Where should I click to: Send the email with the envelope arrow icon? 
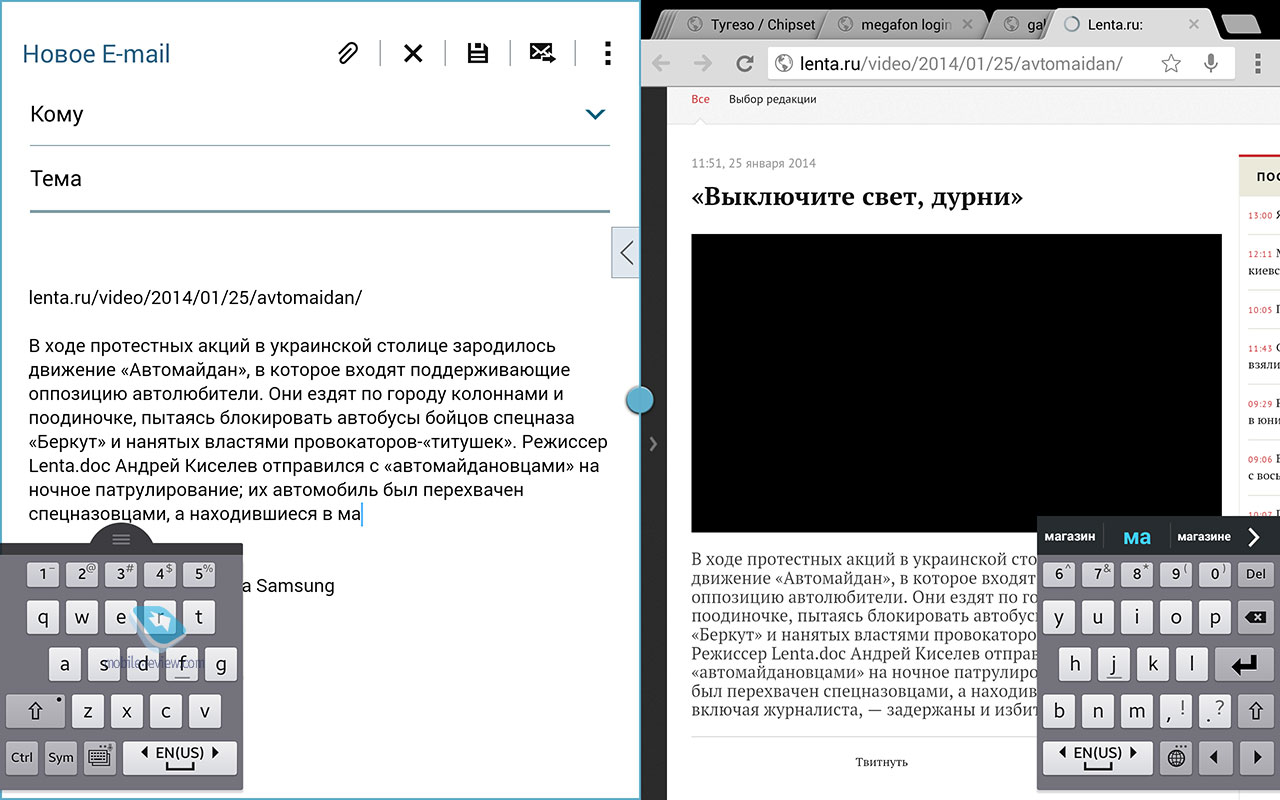click(x=543, y=54)
